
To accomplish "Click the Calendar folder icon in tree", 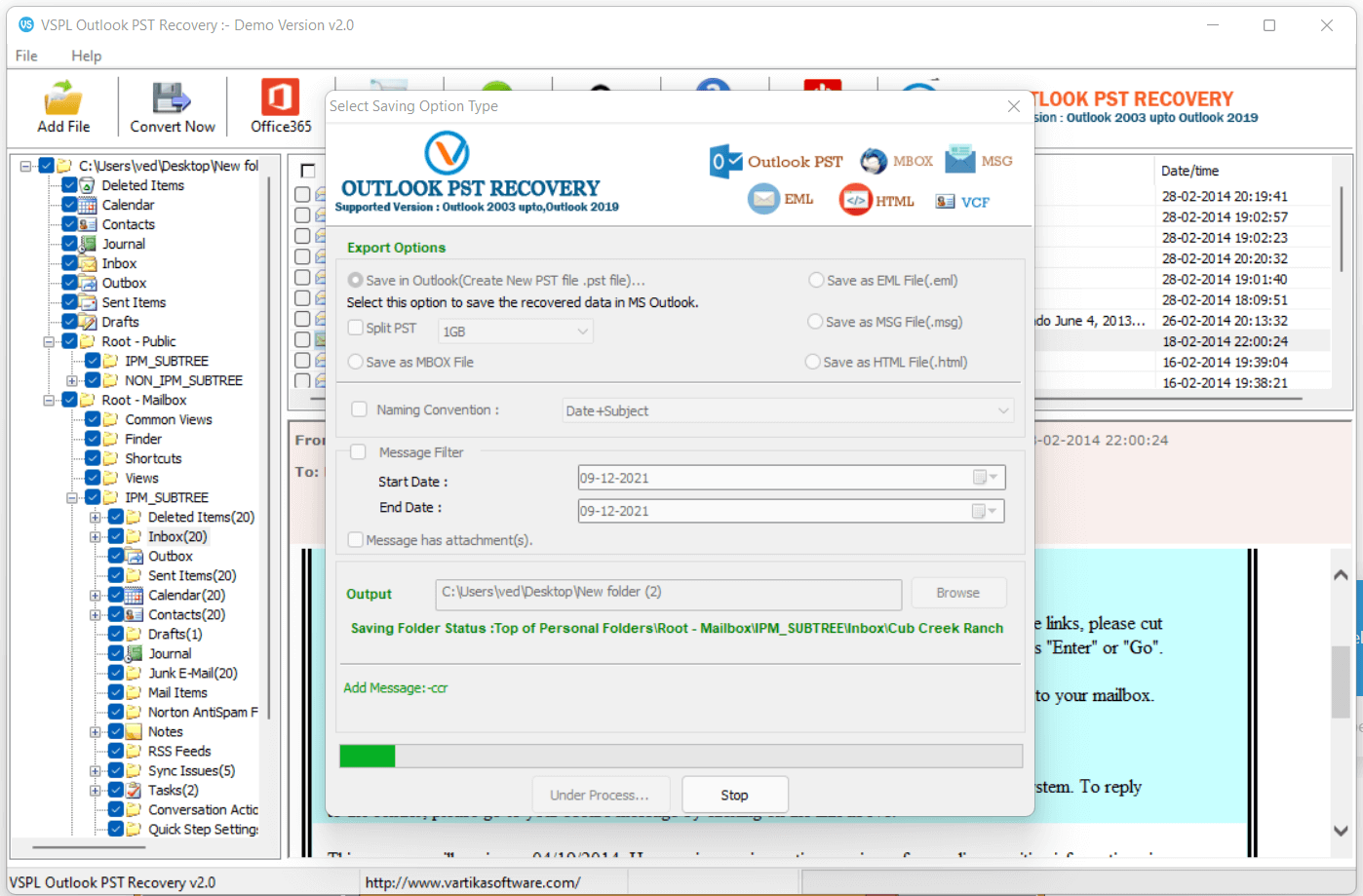I will (88, 205).
